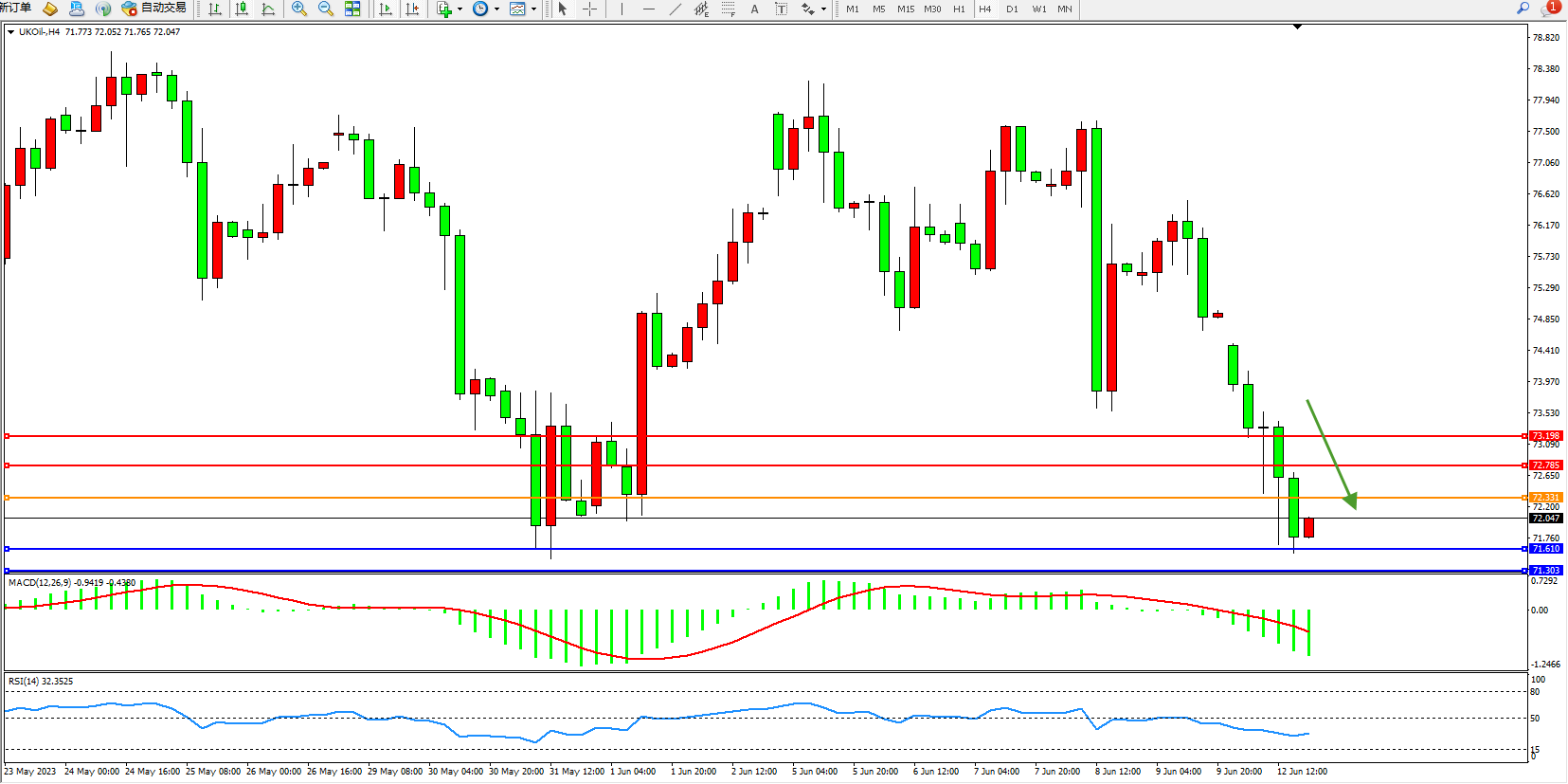Switch to the M15 timeframe
The height and width of the screenshot is (784, 1568).
pyautogui.click(x=906, y=9)
